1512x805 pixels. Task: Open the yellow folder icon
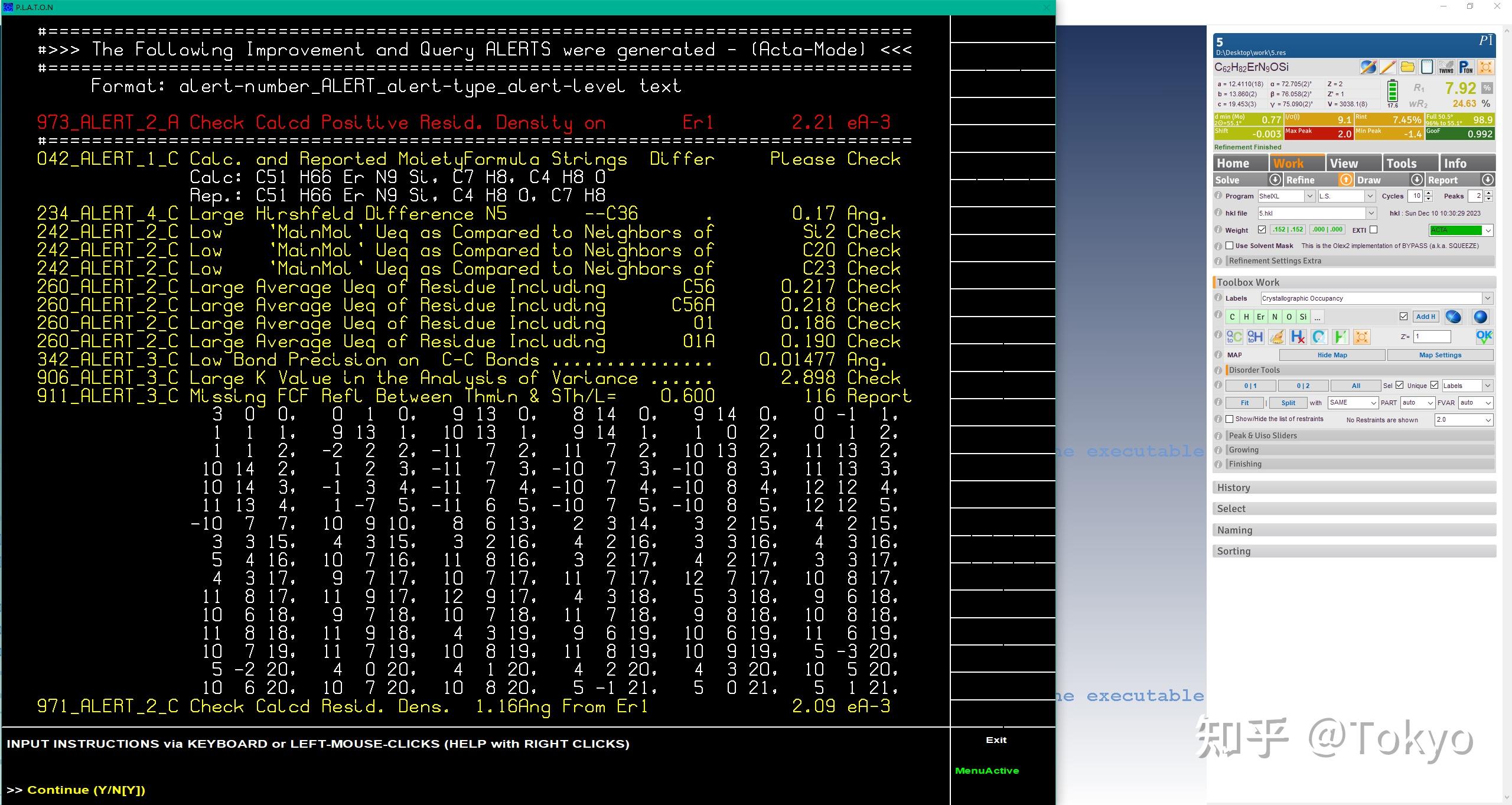(x=1407, y=67)
